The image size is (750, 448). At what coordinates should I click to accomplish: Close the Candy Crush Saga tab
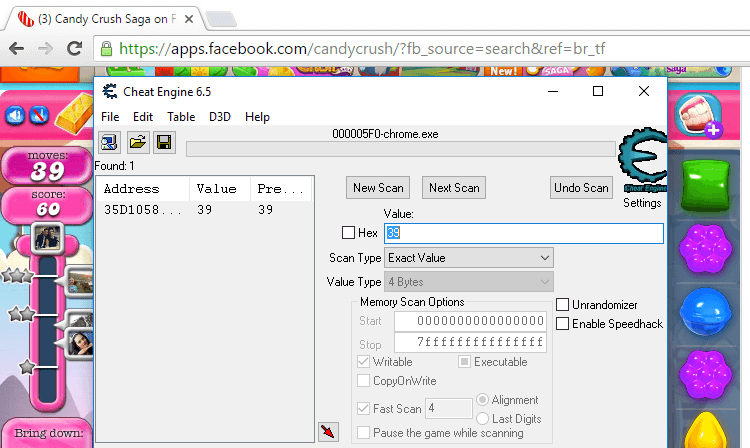point(189,19)
